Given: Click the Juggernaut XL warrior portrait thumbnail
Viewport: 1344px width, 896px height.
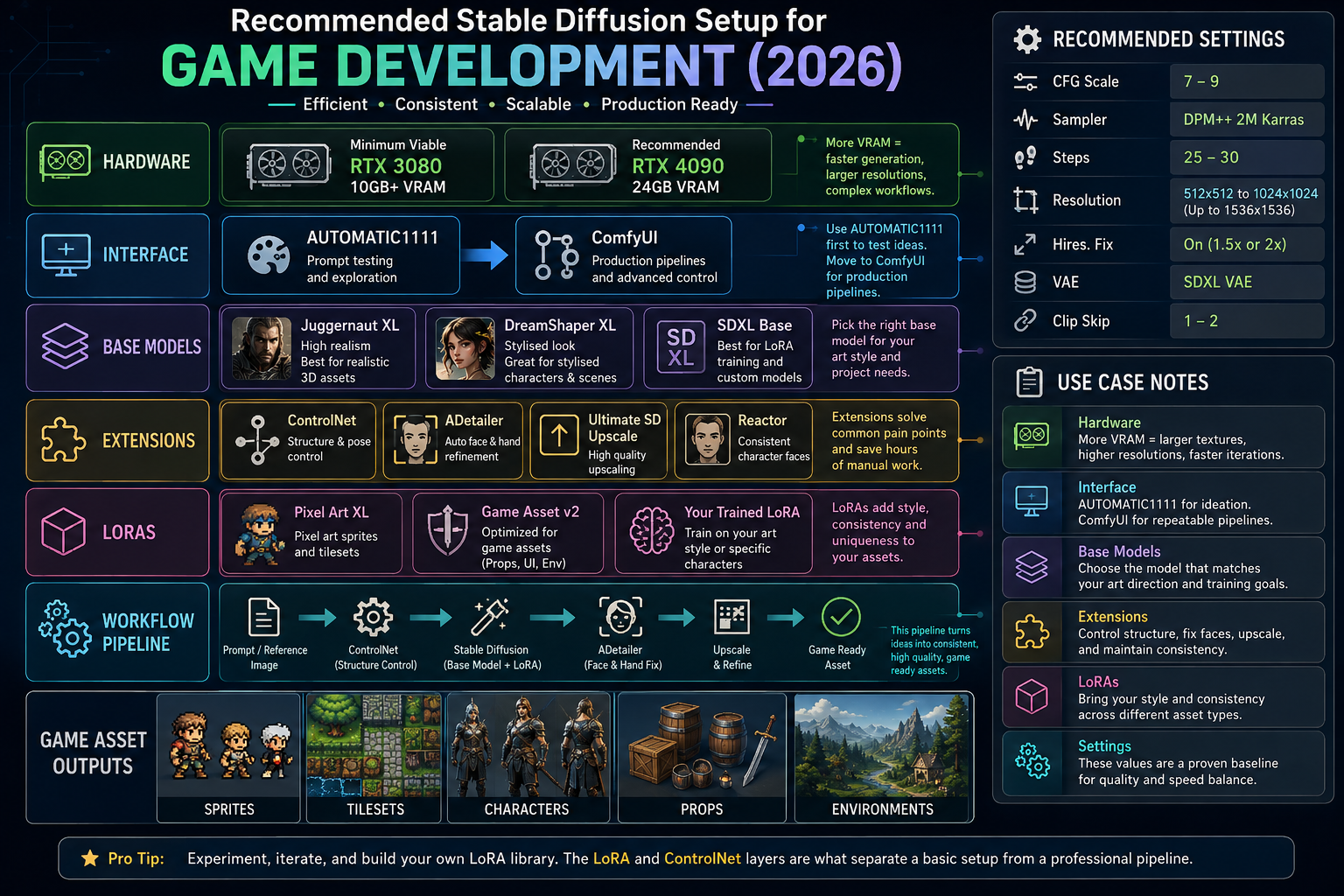Looking at the screenshot, I should pos(262,348).
